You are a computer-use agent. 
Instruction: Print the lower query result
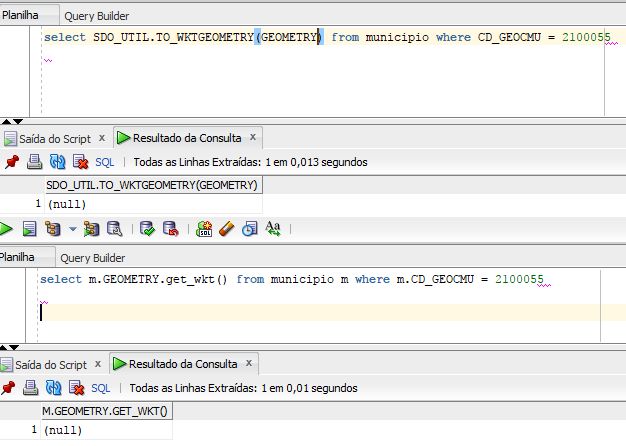30,388
